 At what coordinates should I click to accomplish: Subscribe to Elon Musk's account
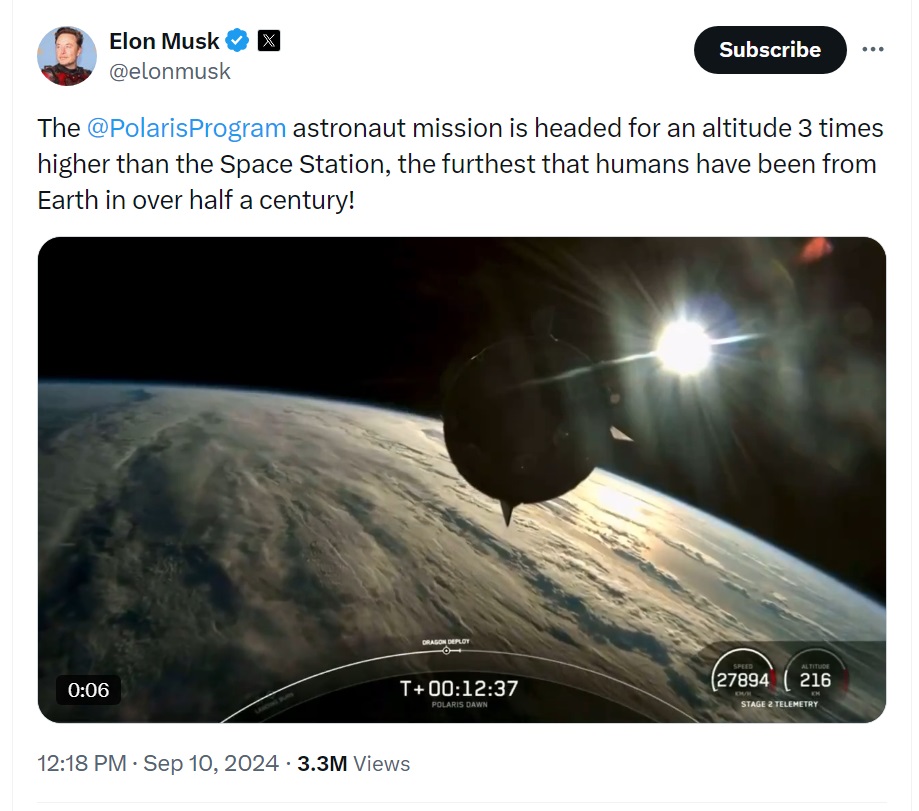770,50
